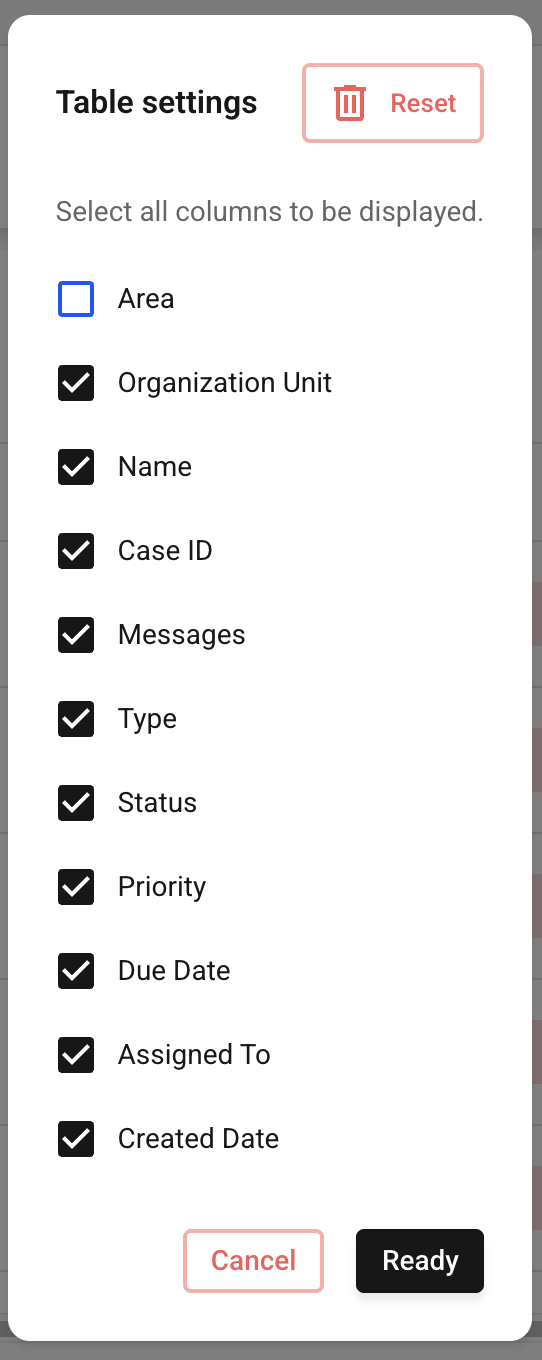Toggle the Due Date checkbox
Screen dimensions: 542x1360
(x=76, y=971)
